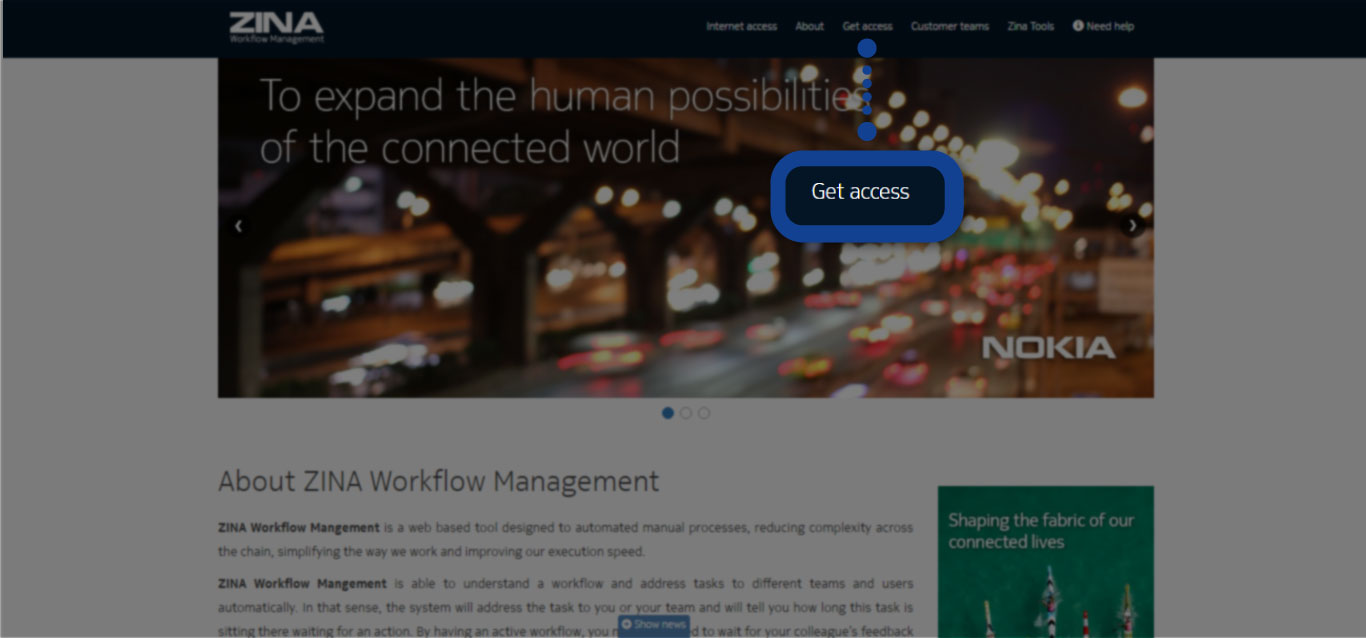
Task: Click the ZINA Workflow Management logo
Action: [x=276, y=27]
